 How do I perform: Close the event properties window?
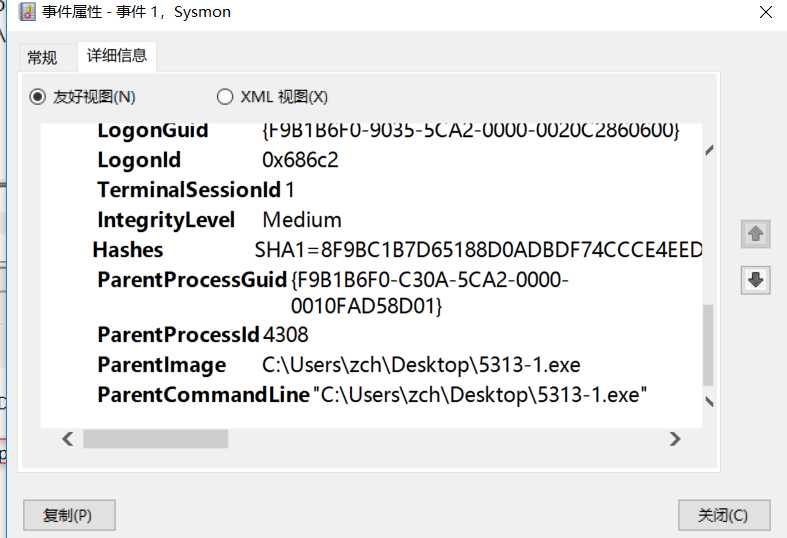pyautogui.click(x=766, y=12)
